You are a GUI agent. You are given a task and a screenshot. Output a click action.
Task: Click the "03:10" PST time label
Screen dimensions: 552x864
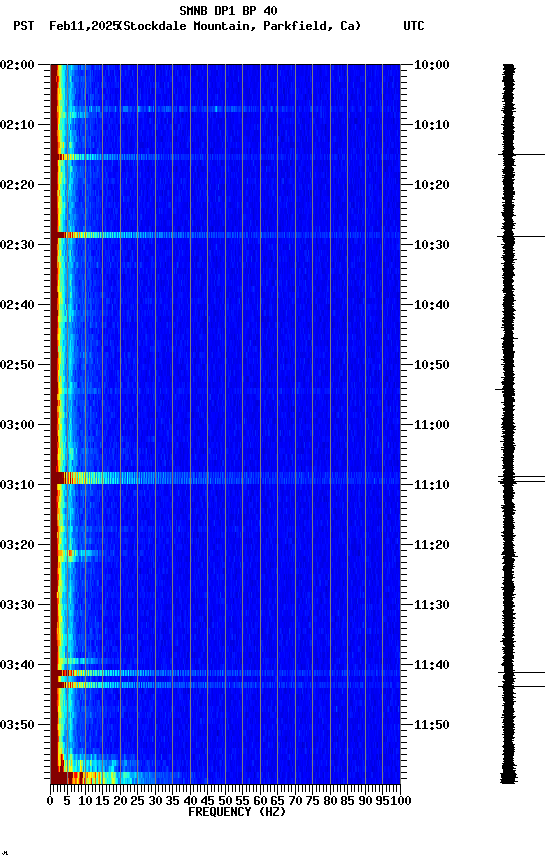[x=17, y=485]
